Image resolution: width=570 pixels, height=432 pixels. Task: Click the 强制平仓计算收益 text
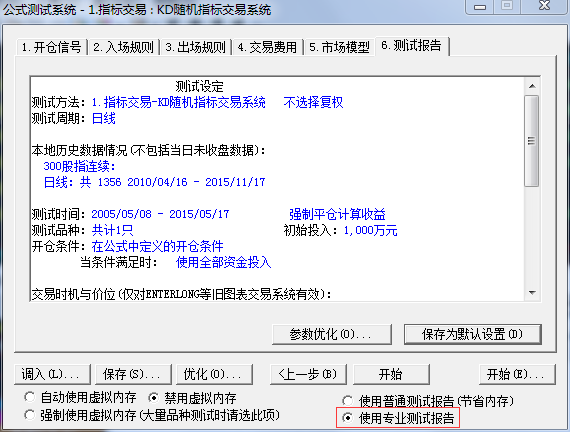pyautogui.click(x=337, y=214)
